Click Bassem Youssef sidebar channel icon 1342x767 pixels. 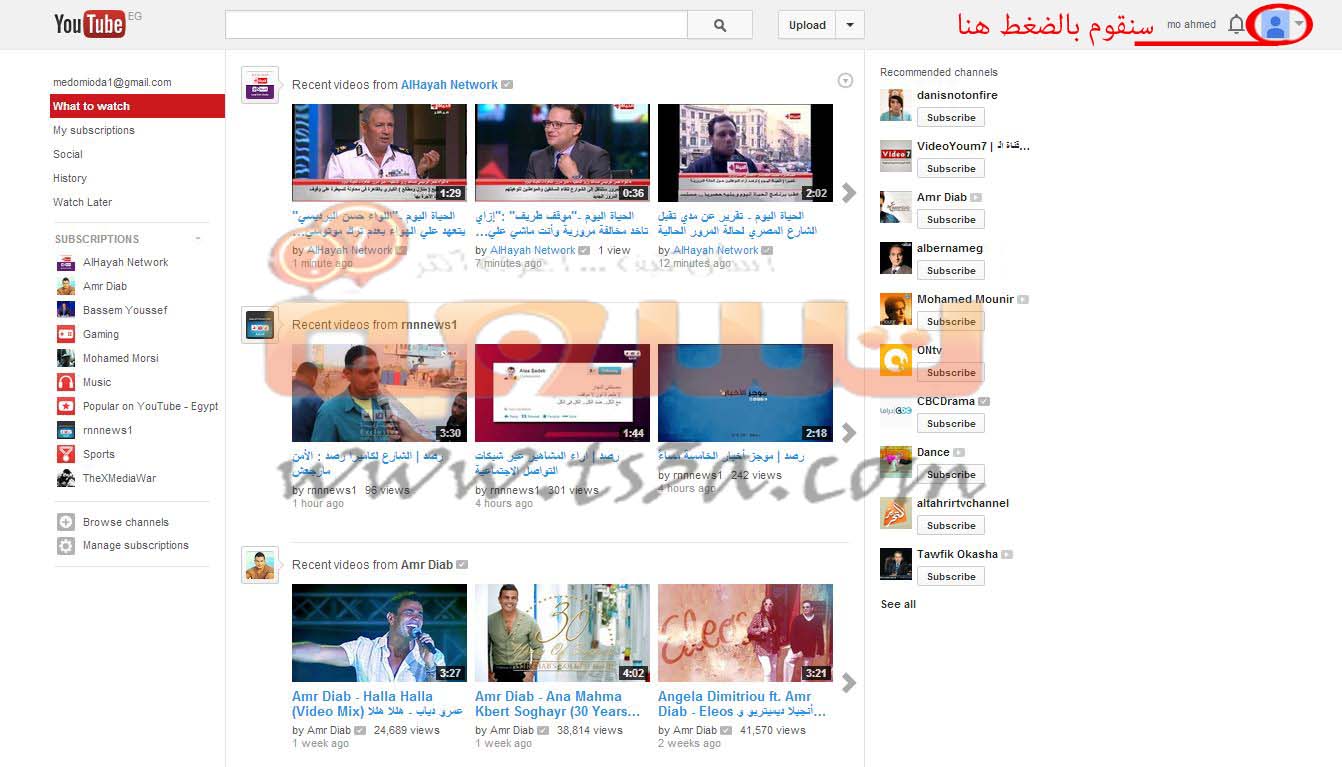tap(65, 310)
